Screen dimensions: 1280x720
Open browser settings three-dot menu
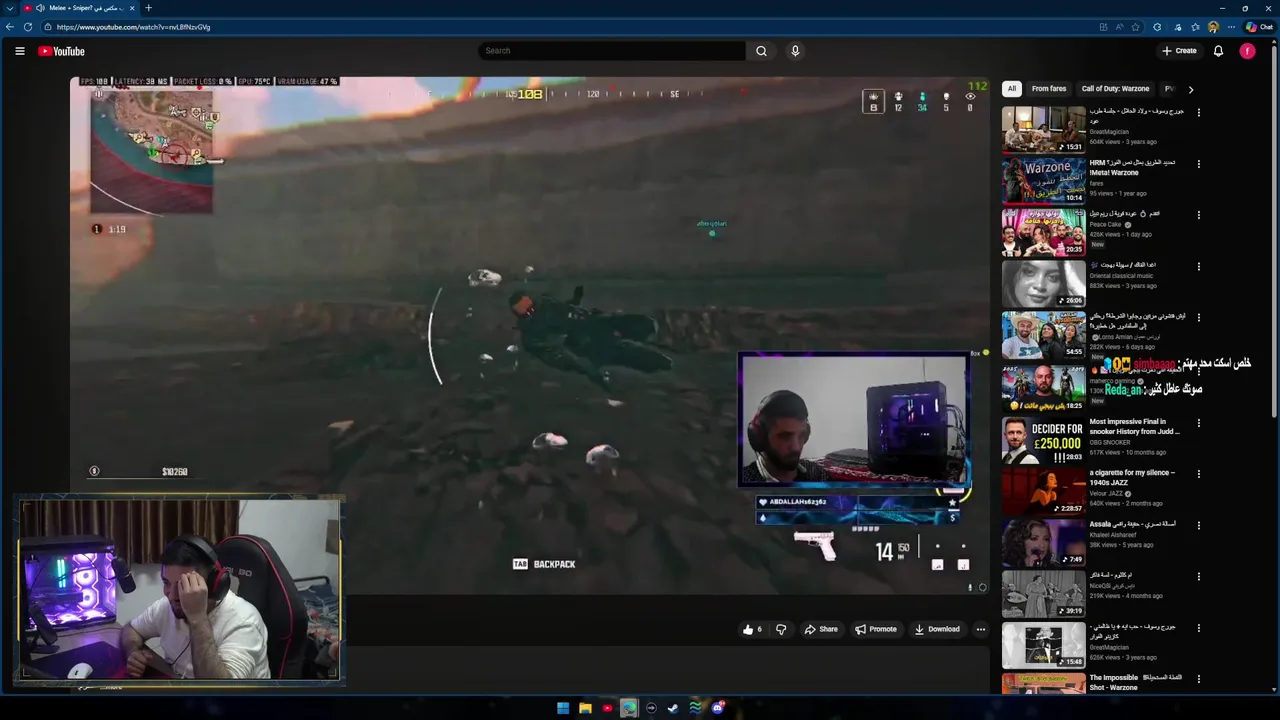[1232, 27]
